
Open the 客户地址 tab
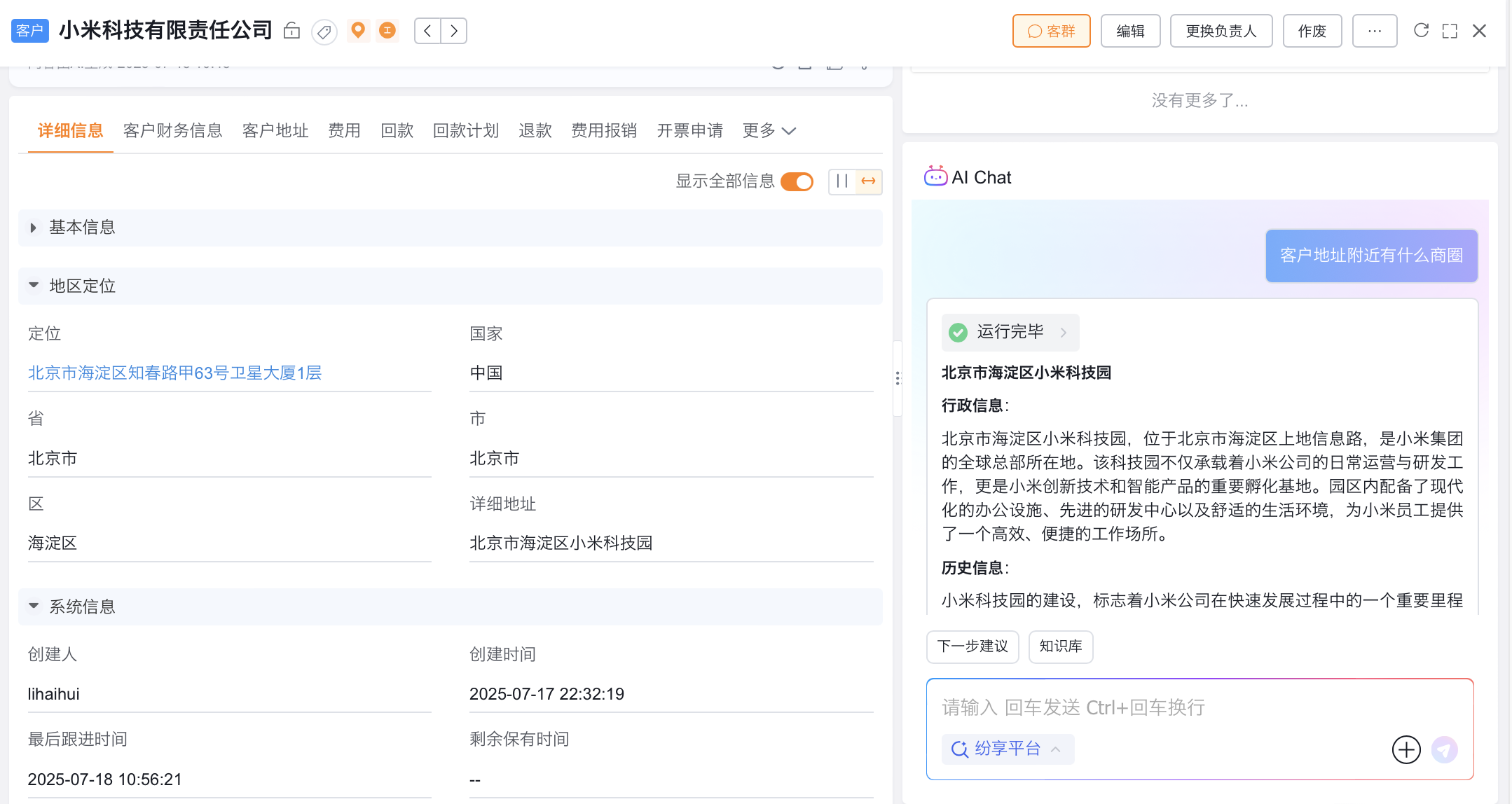click(x=275, y=131)
